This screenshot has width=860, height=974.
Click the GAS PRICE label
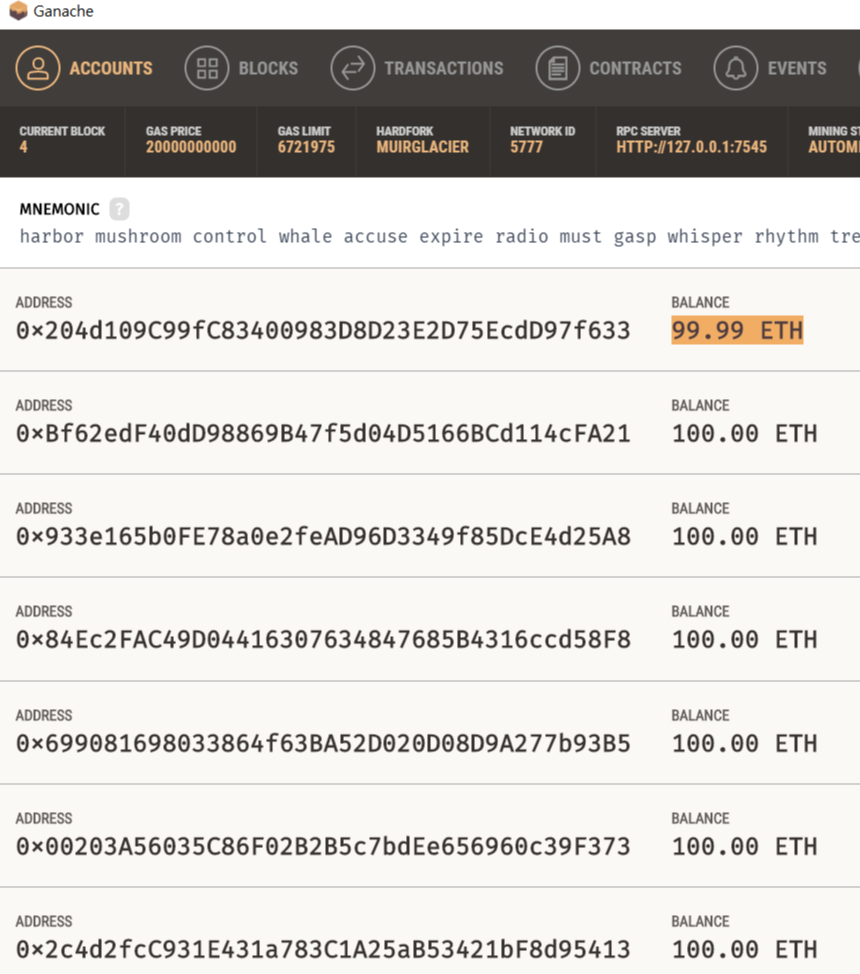[173, 131]
